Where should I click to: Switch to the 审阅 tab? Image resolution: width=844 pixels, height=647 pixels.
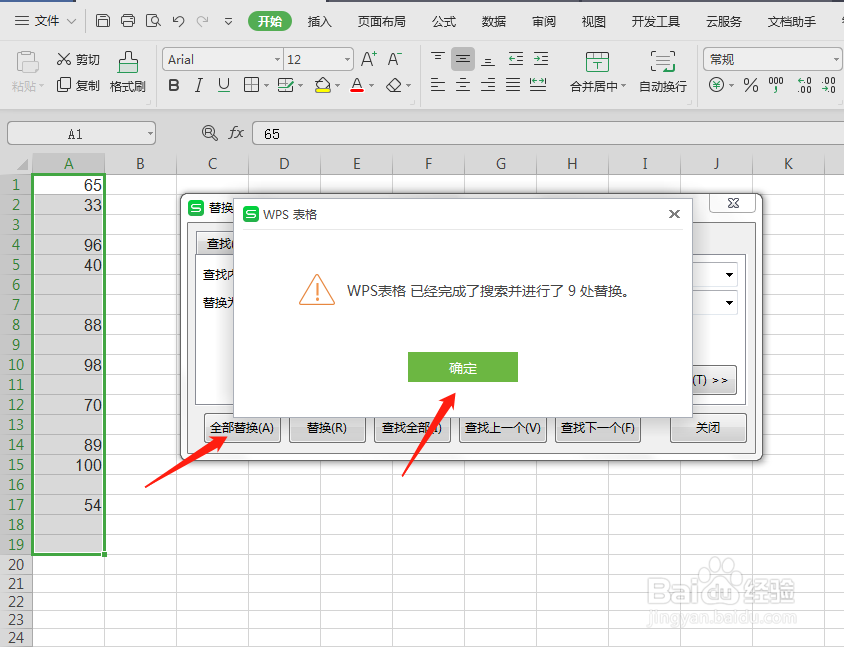pos(544,22)
